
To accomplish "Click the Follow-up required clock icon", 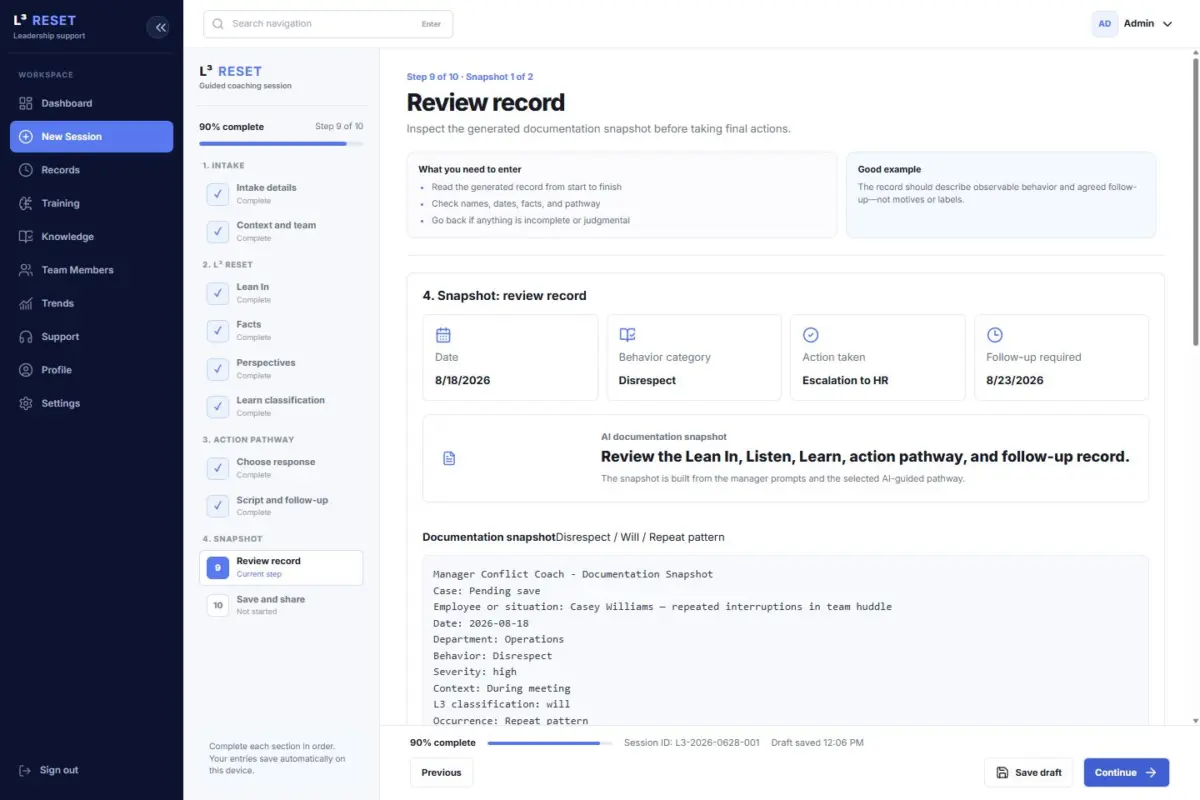I will (x=994, y=335).
